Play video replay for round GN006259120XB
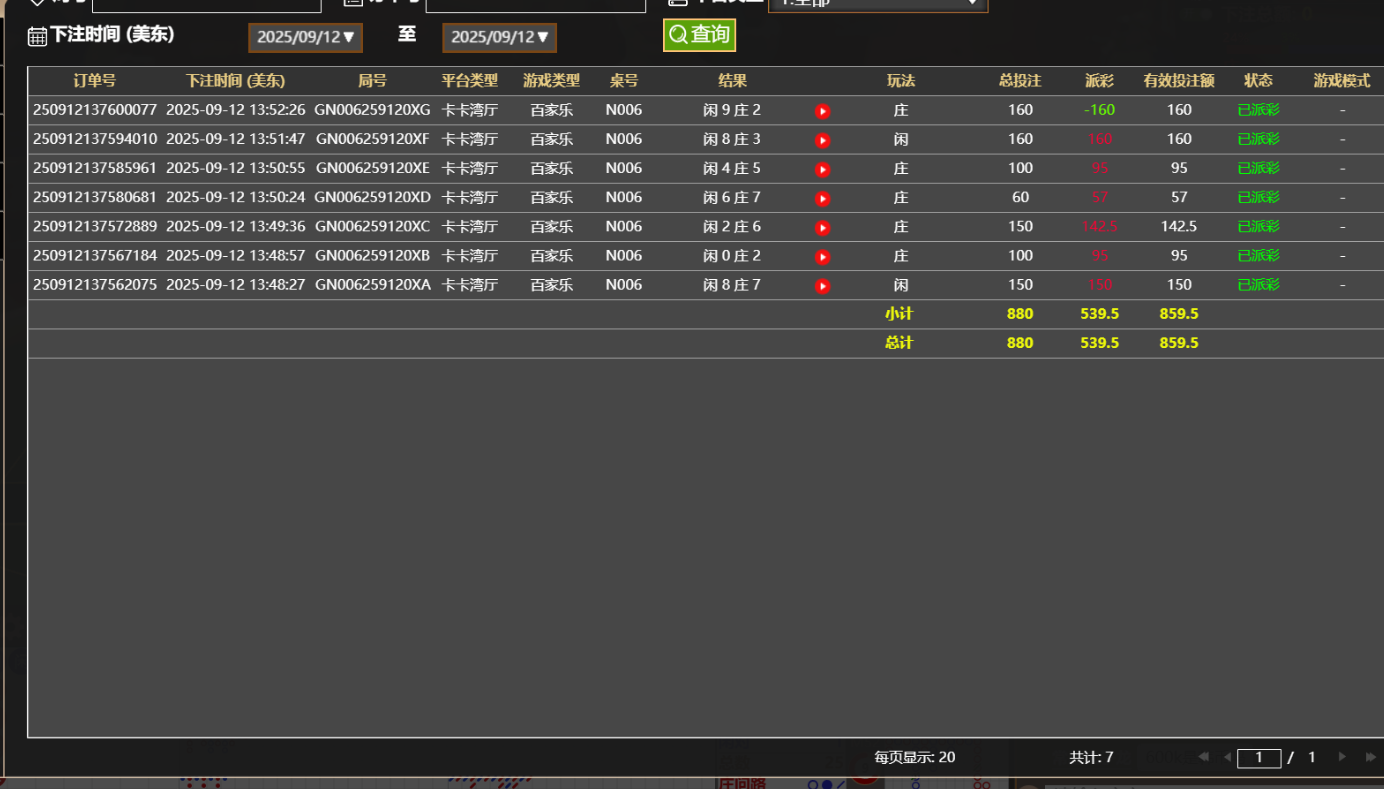1384x789 pixels. pyautogui.click(x=822, y=257)
